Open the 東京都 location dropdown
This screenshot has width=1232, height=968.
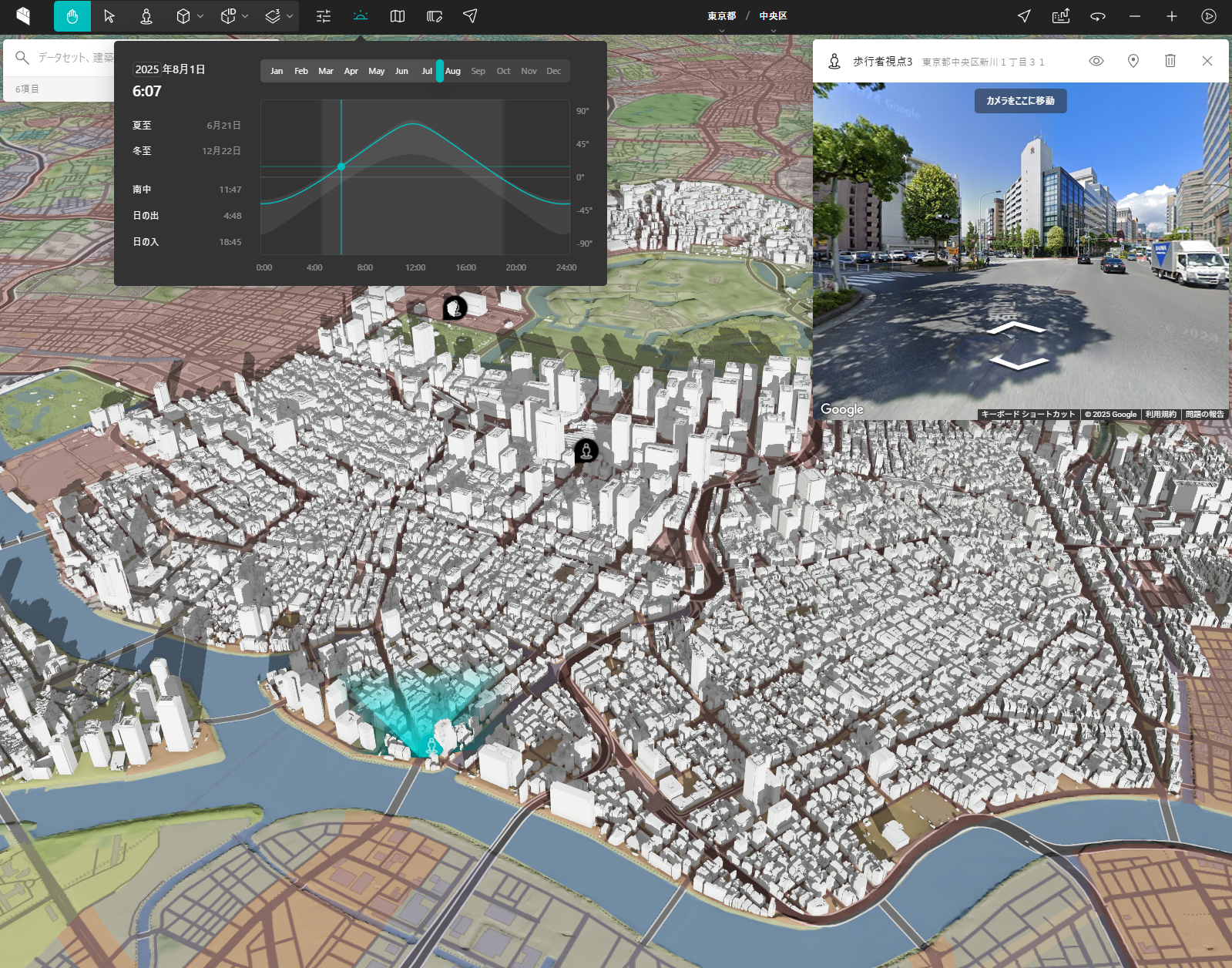[722, 16]
